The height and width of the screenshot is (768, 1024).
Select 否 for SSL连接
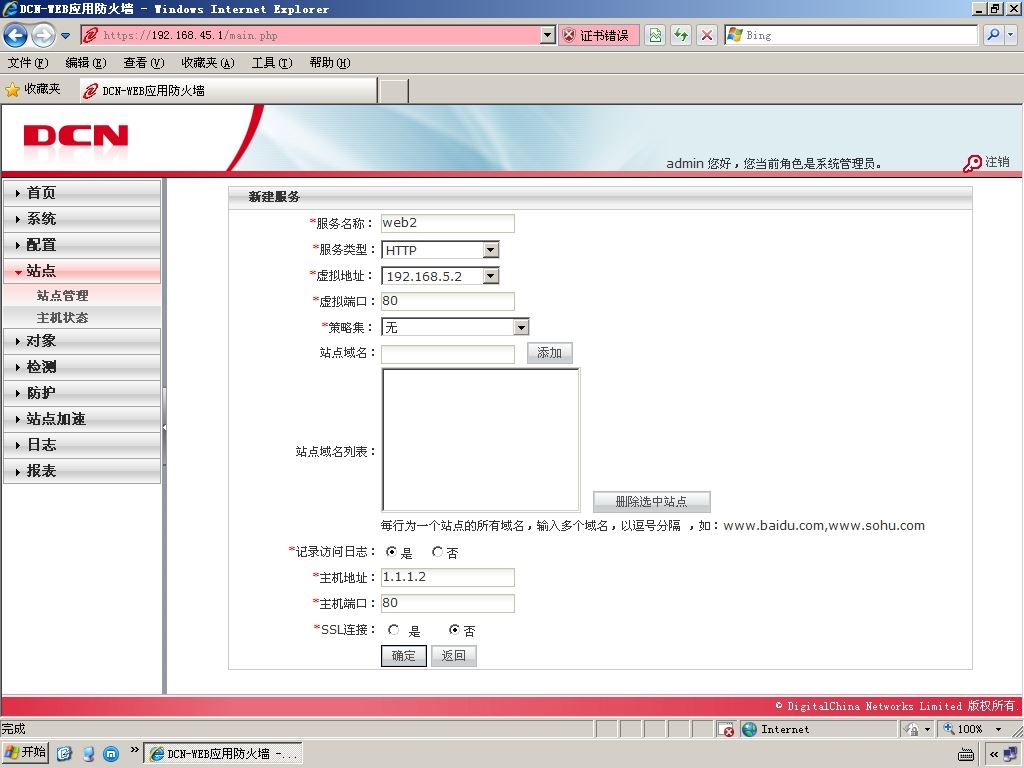click(454, 630)
